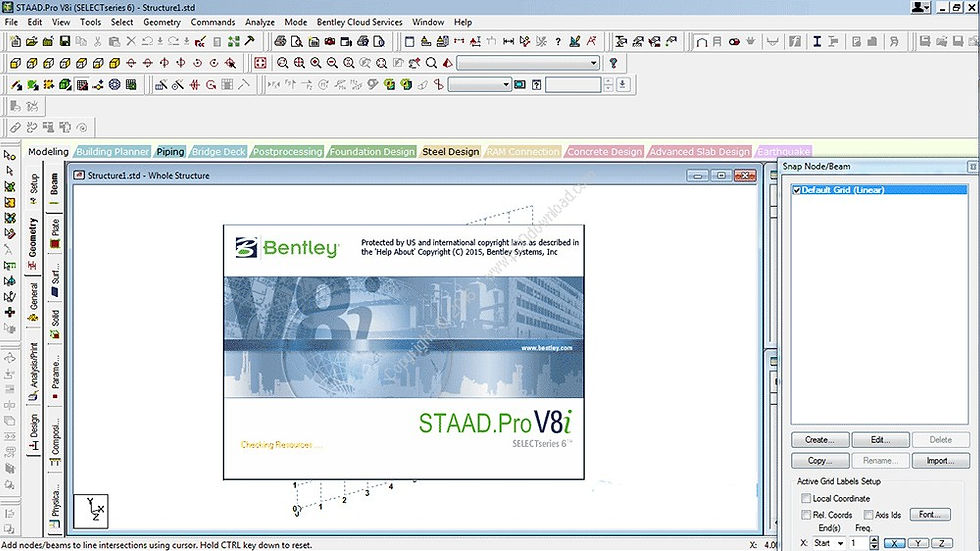Toggle the X axis label button
Viewport: 980px width, 551px height.
pos(894,544)
